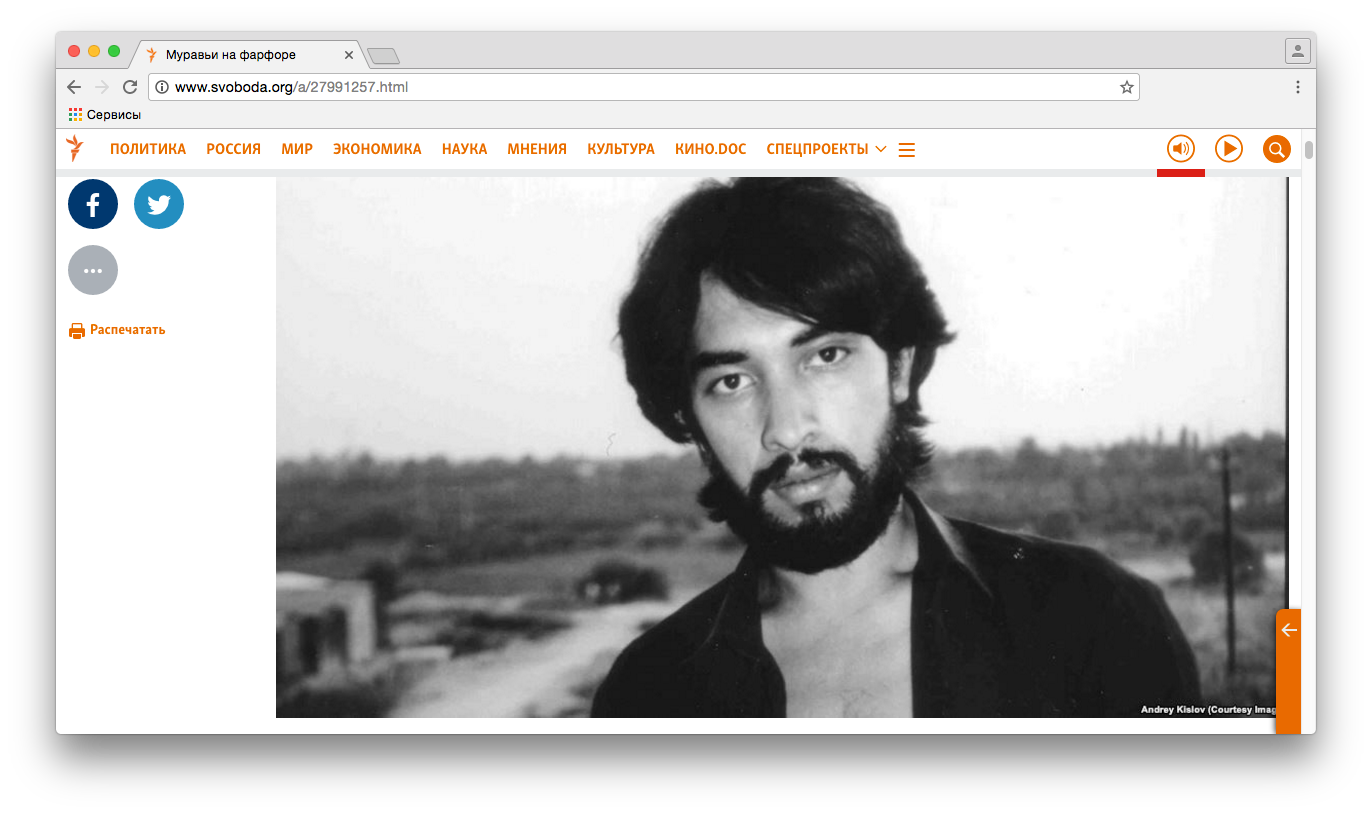
Task: Bookmark page with star icon
Action: coord(1126,87)
